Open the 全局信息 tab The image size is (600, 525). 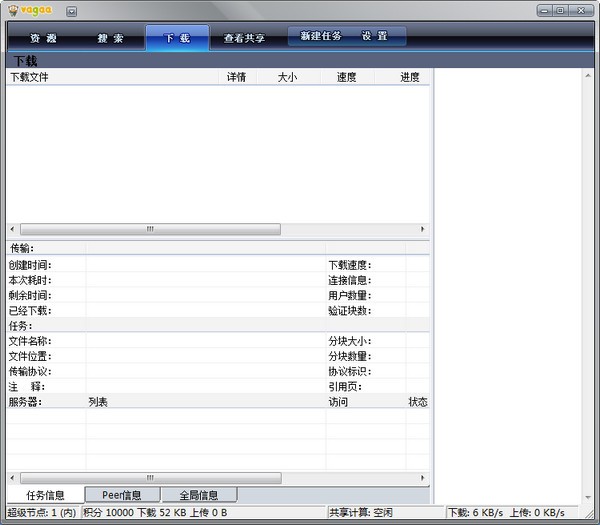tap(199, 495)
